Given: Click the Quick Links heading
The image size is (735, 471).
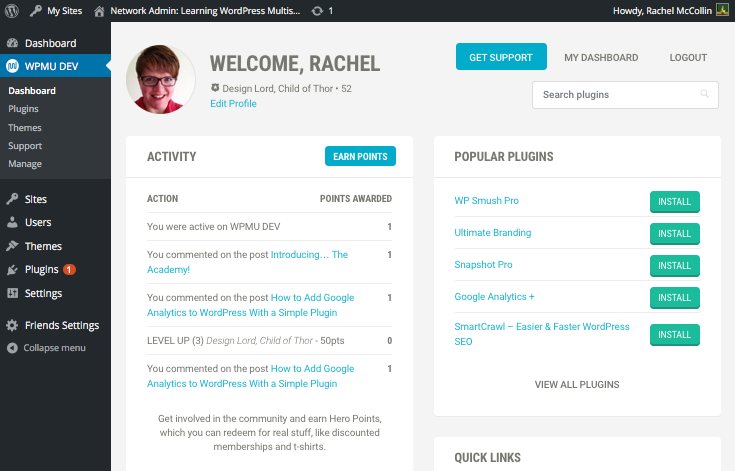Looking at the screenshot, I should tap(488, 457).
